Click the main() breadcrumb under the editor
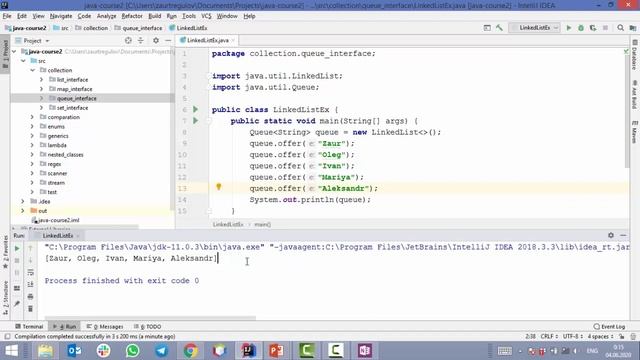The width and height of the screenshot is (640, 360). (262, 224)
